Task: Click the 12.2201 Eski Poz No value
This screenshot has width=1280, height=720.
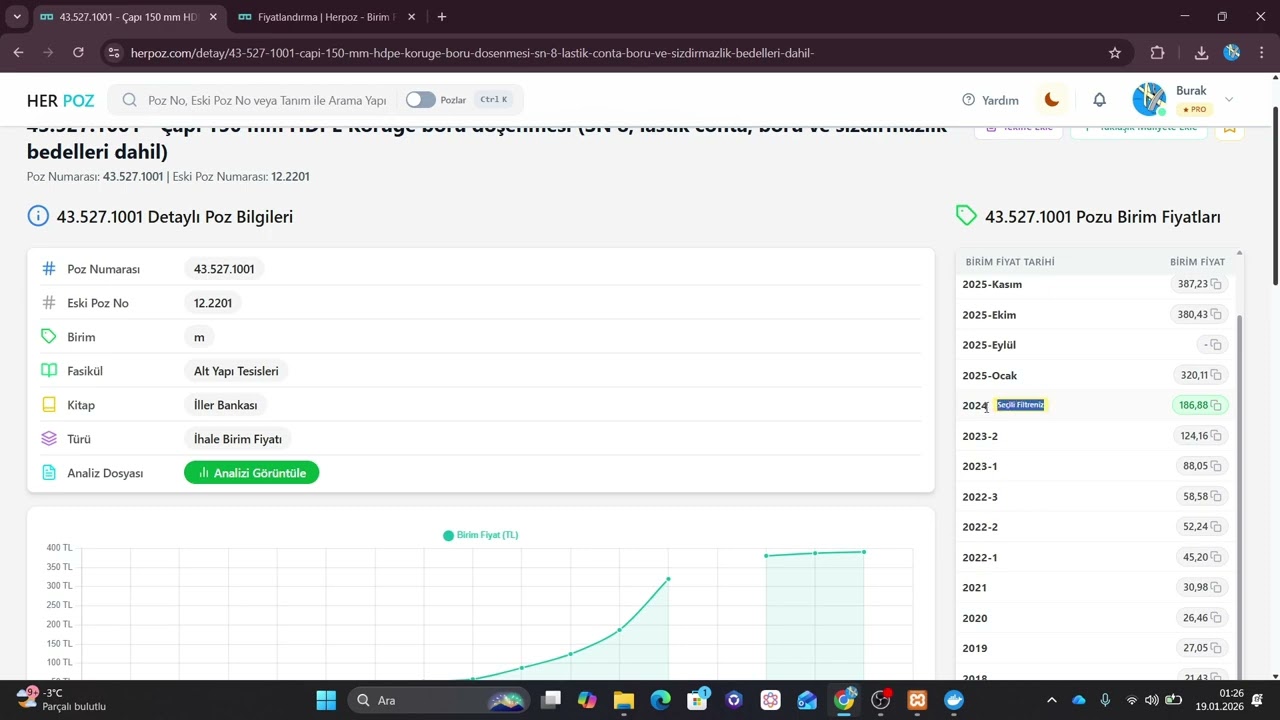Action: pos(213,303)
